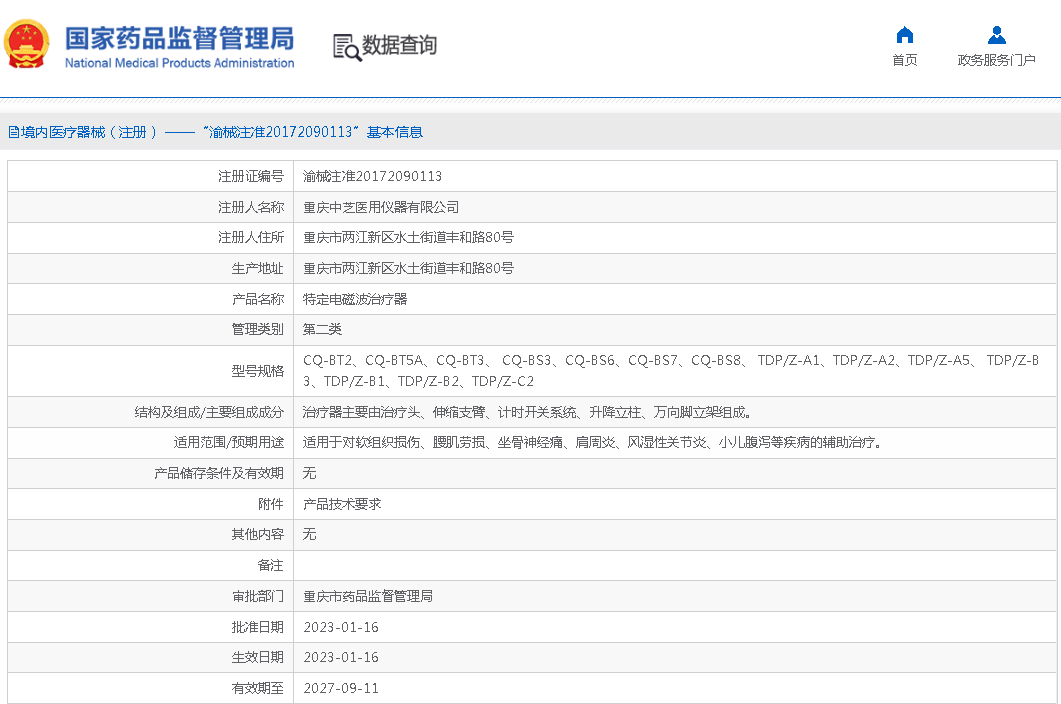Select the 适用范围/预期用途 label
This screenshot has width=1061, height=704.
(x=229, y=443)
